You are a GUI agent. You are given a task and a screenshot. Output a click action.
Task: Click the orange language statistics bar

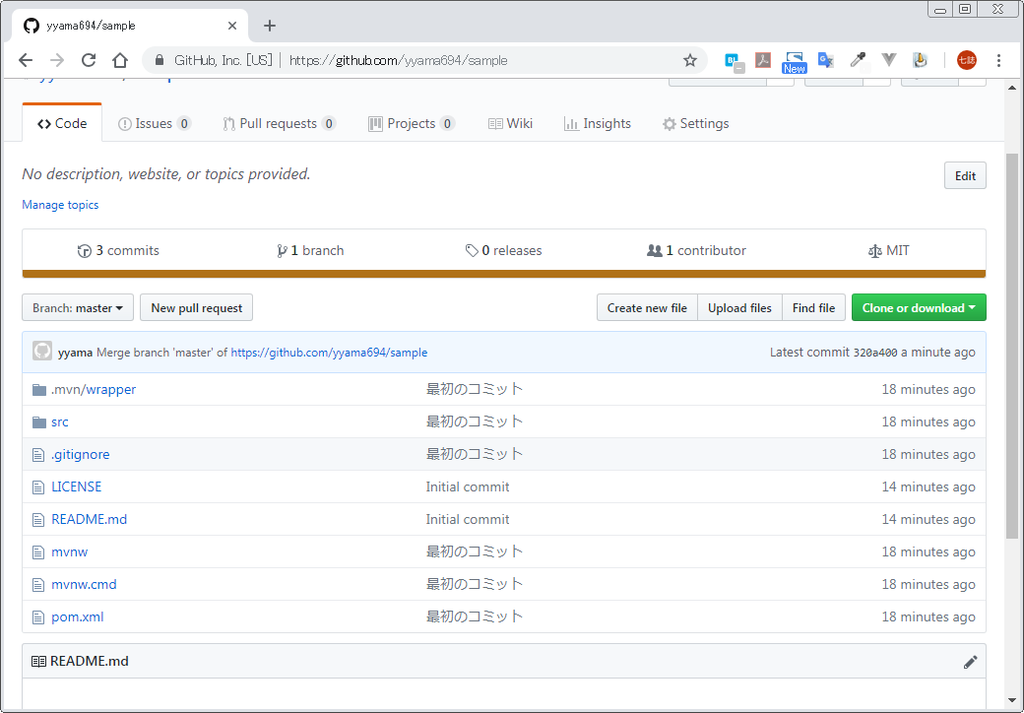504,274
